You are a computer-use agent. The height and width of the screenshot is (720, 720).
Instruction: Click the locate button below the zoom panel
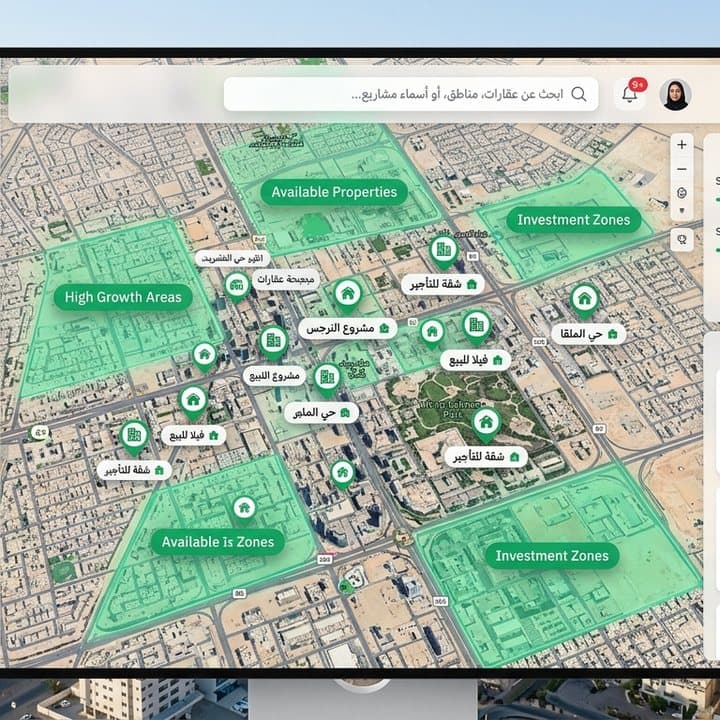[682, 239]
